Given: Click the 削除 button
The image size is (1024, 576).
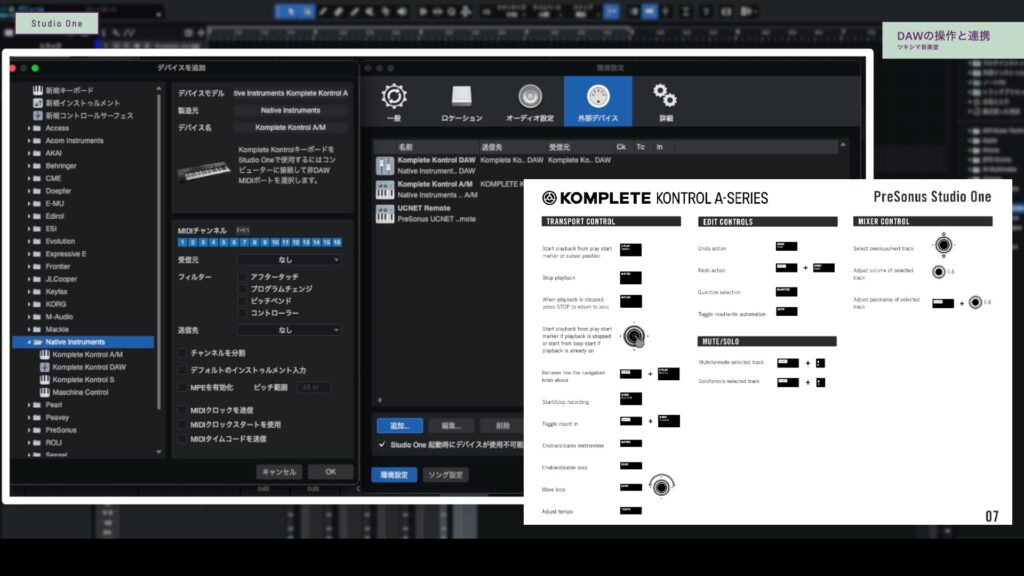Looking at the screenshot, I should pyautogui.click(x=502, y=426).
